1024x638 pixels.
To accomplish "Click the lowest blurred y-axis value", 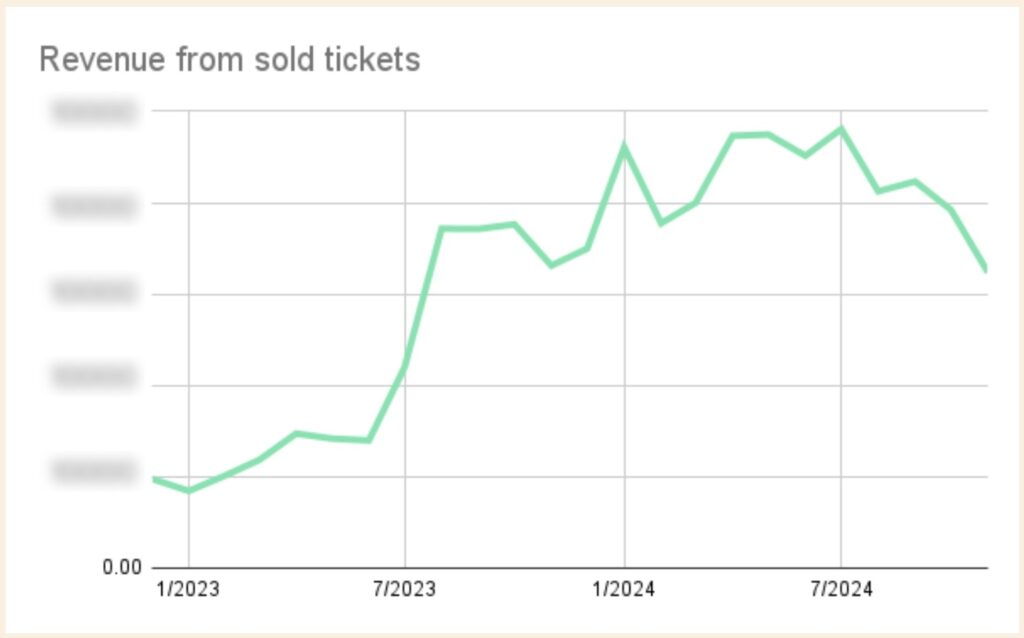I will [x=93, y=473].
